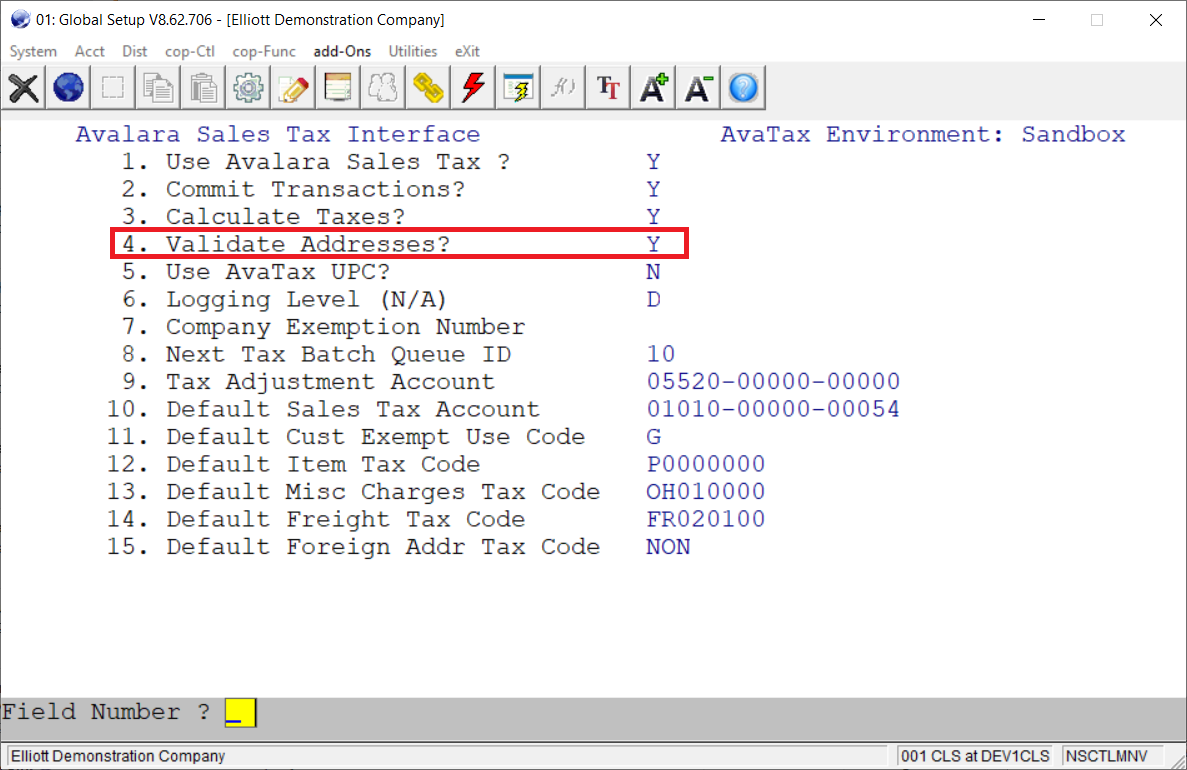The image size is (1187, 770).
Task: Click the copy pages toolbar icon
Action: [x=158, y=88]
